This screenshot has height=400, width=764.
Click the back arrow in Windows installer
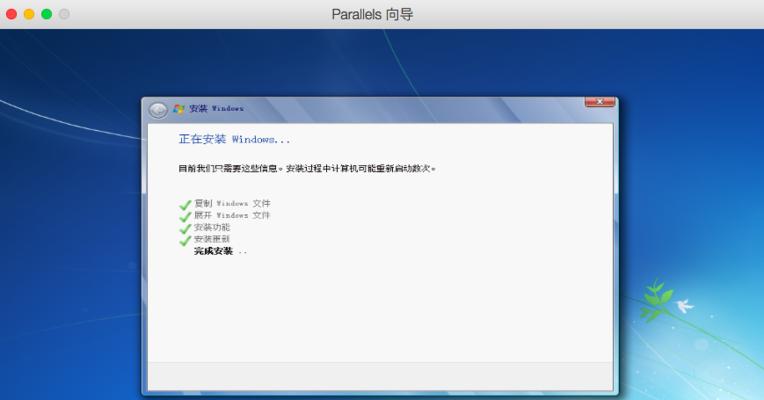tap(158, 110)
